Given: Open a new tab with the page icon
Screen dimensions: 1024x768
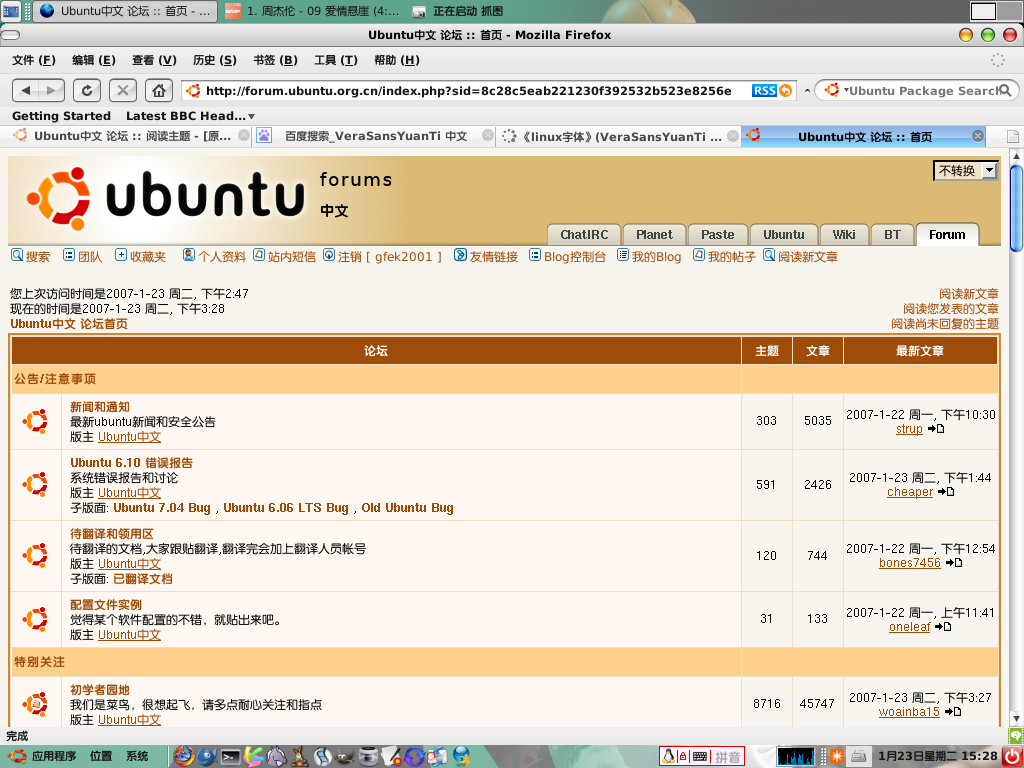Looking at the screenshot, I should [x=1012, y=136].
